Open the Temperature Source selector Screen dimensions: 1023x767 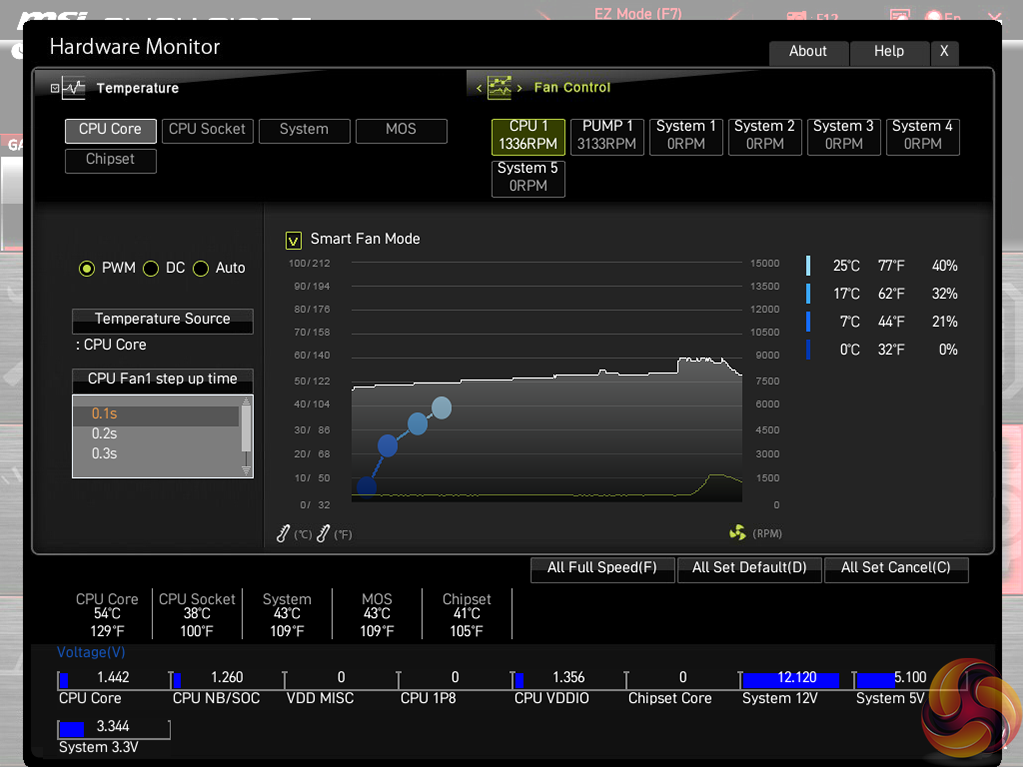coord(162,320)
